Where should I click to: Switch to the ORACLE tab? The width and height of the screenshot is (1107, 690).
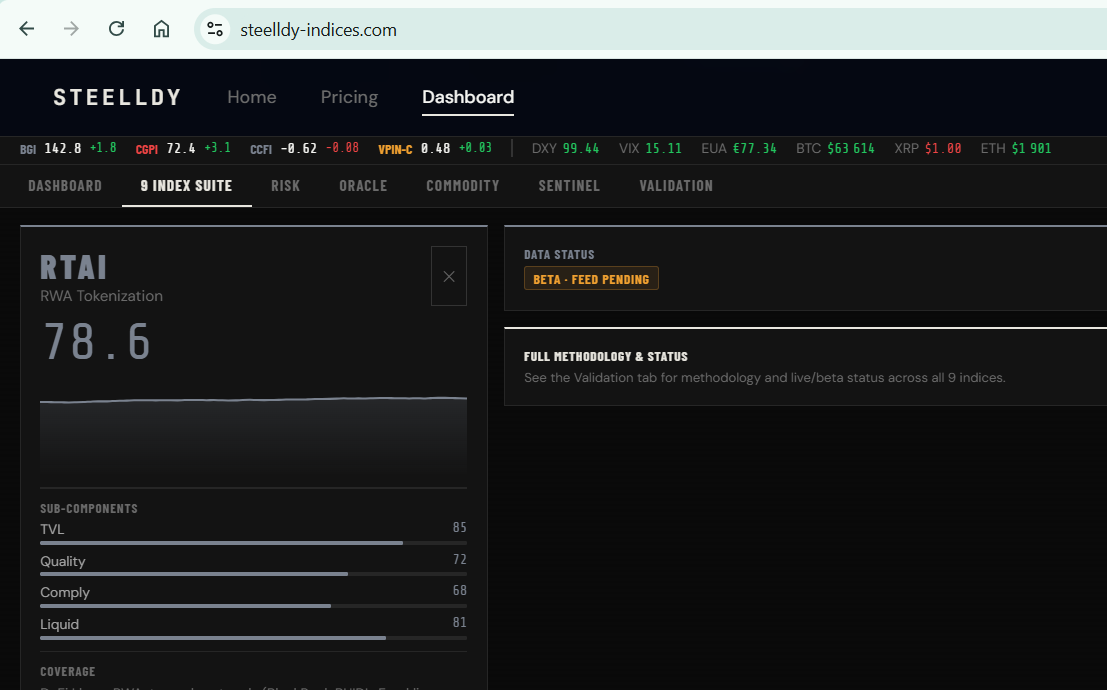[363, 186]
